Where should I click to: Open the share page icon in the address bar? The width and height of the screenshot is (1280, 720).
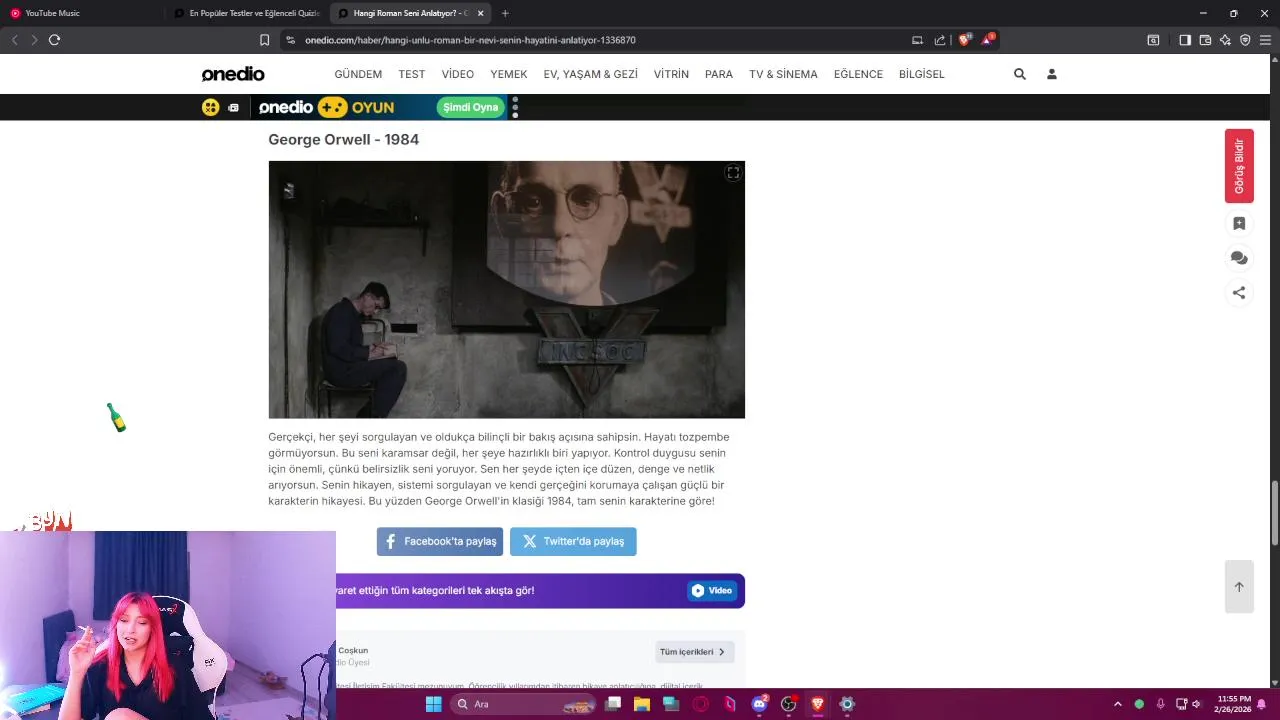(940, 40)
